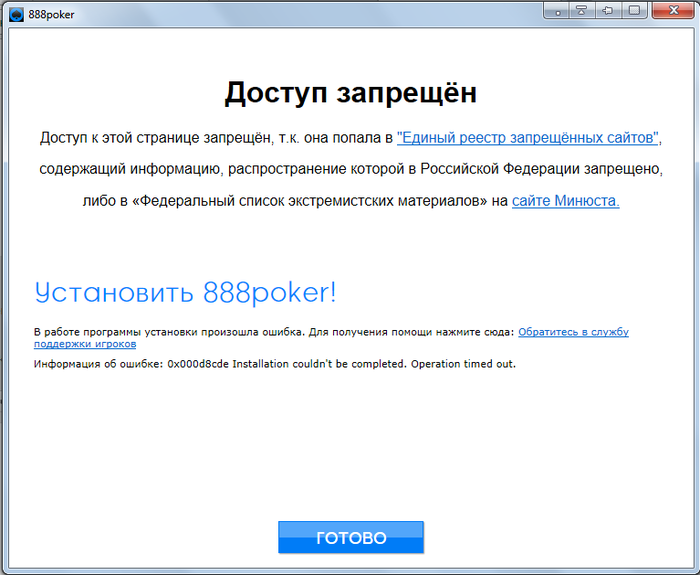Image resolution: width=700 pixels, height=575 pixels.
Task: Click the "888poker" window title text
Action: [x=51, y=15]
